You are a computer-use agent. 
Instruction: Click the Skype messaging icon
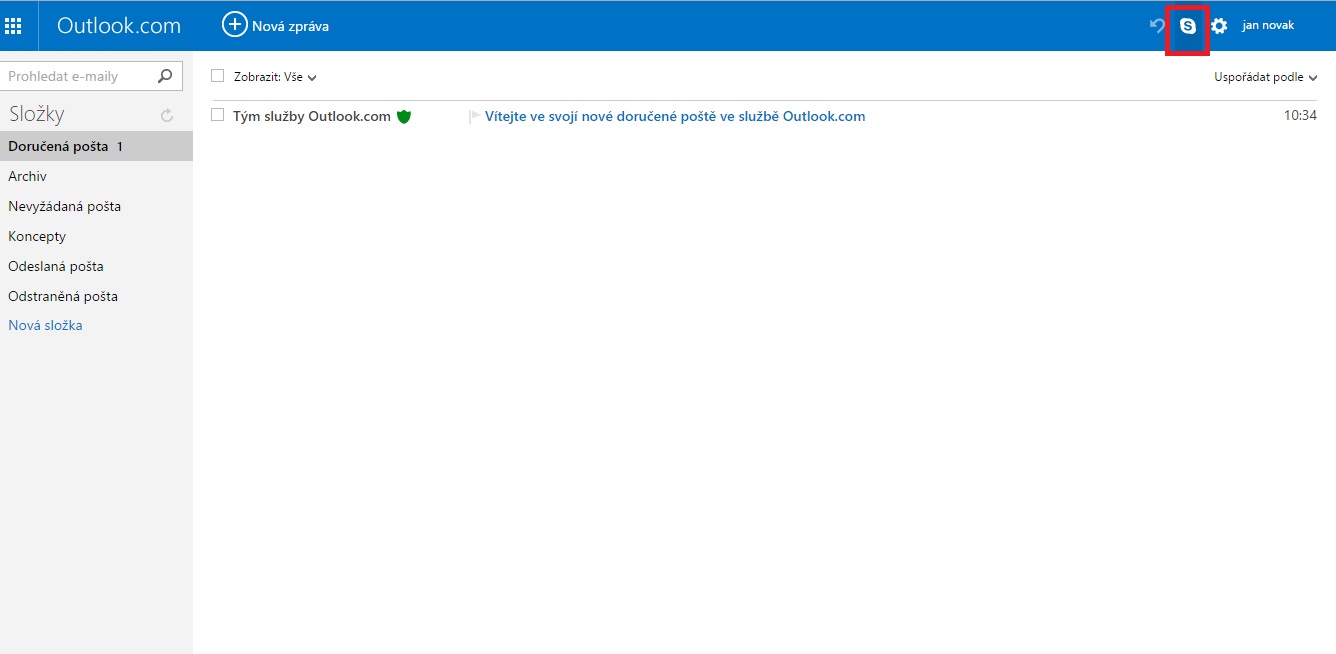tap(1188, 26)
